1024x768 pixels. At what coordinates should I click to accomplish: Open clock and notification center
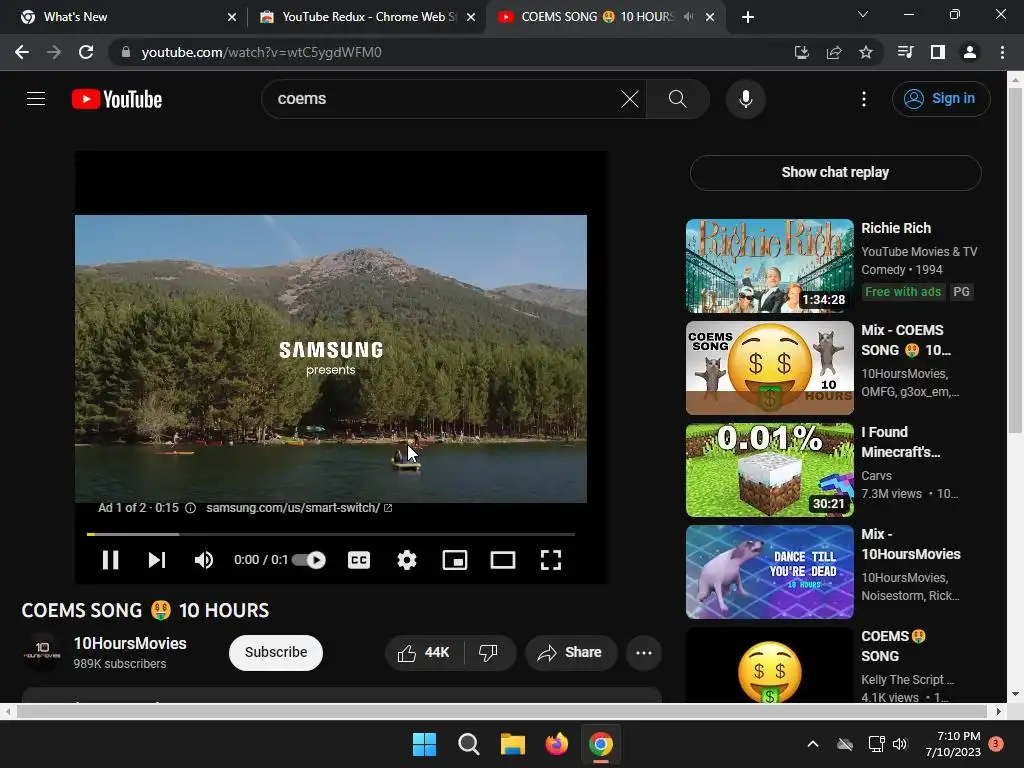[963, 744]
